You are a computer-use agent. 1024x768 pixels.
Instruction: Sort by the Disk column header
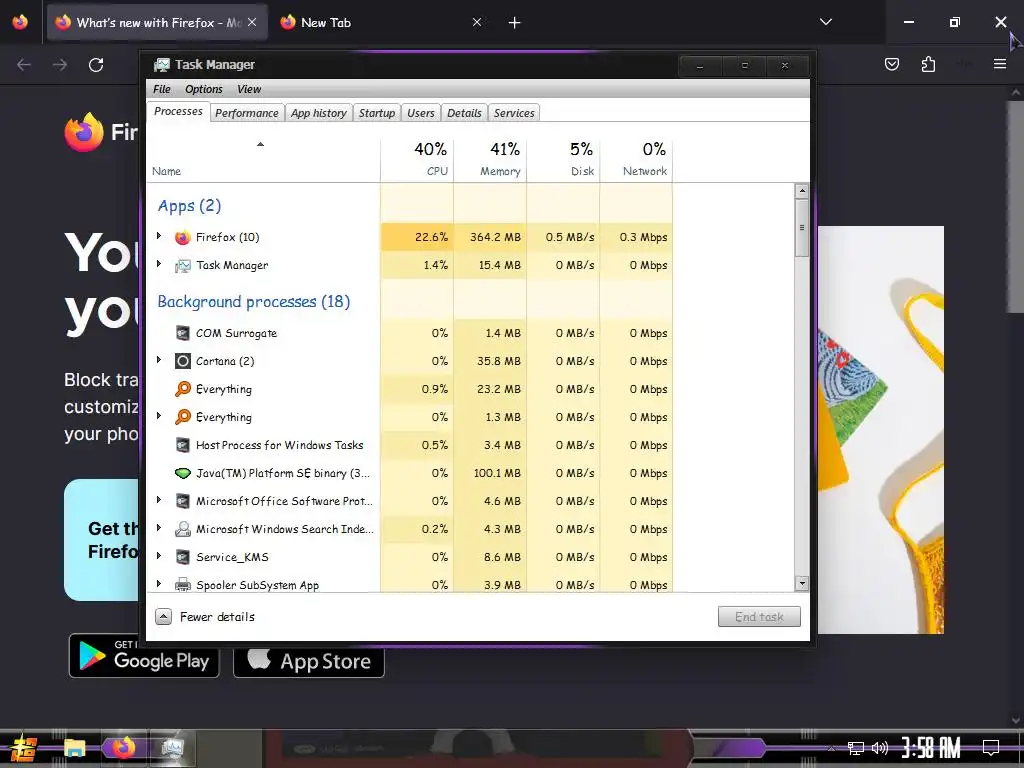[564, 159]
